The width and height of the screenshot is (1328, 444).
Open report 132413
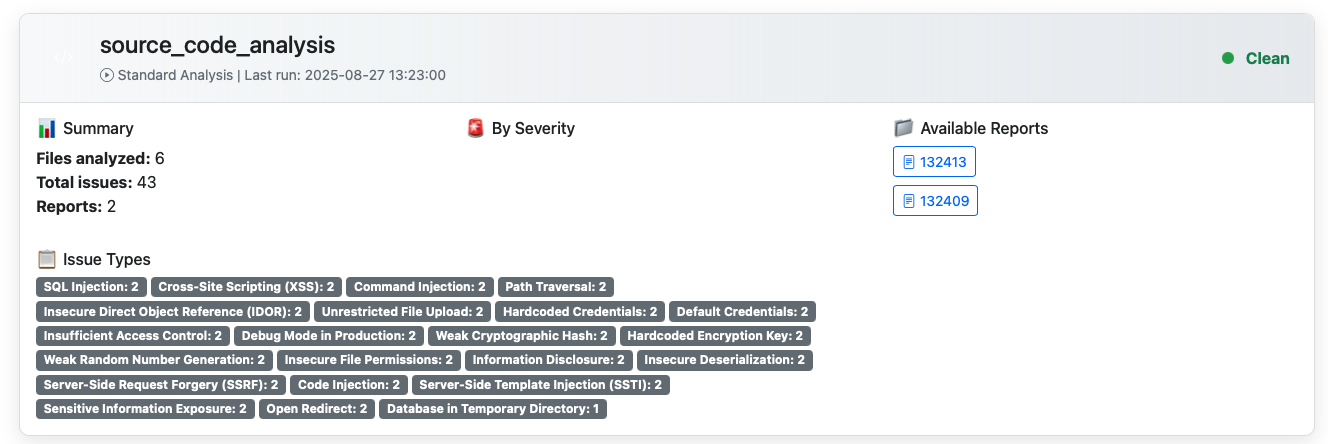(934, 162)
